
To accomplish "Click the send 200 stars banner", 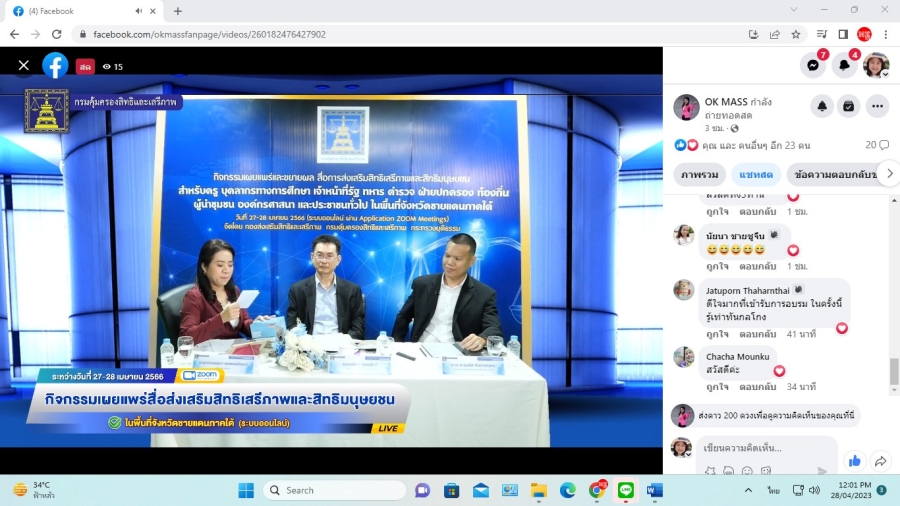I will (x=766, y=415).
